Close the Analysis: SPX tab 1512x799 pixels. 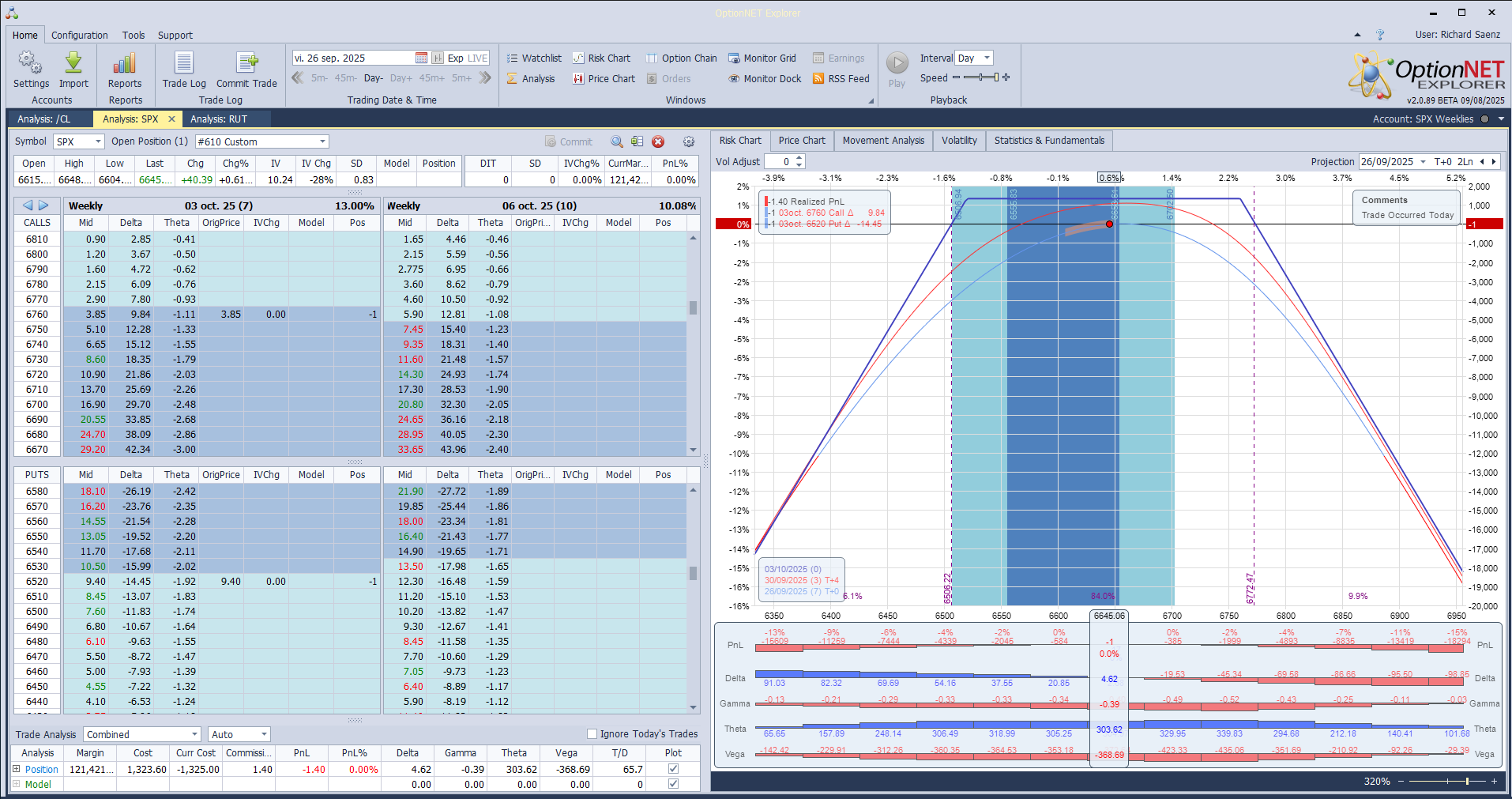tap(171, 119)
